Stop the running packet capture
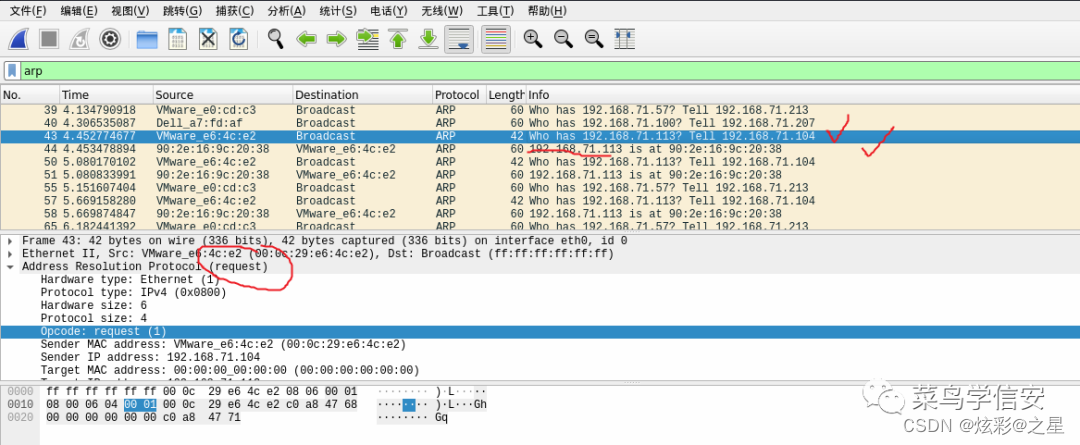Screen dimensions: 1080x445 49,39
